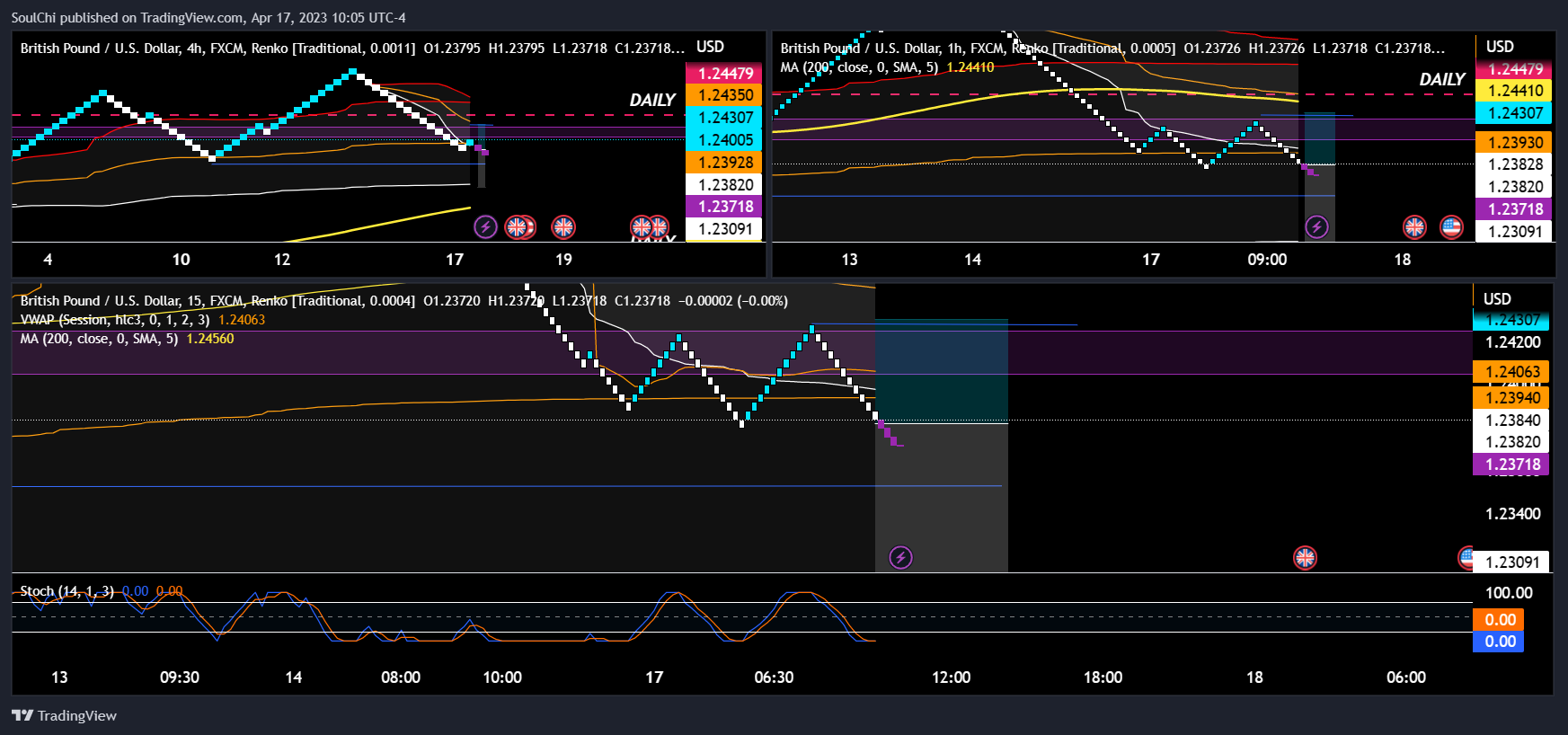The image size is (1568, 735).
Task: Open the UK flag event in the 1h chart
Action: click(x=1414, y=226)
